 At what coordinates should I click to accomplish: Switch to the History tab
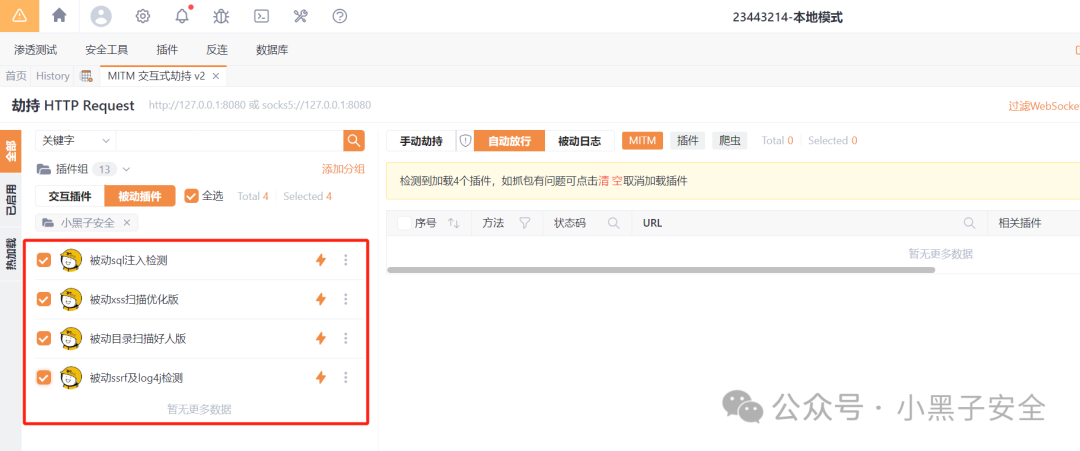click(x=53, y=76)
